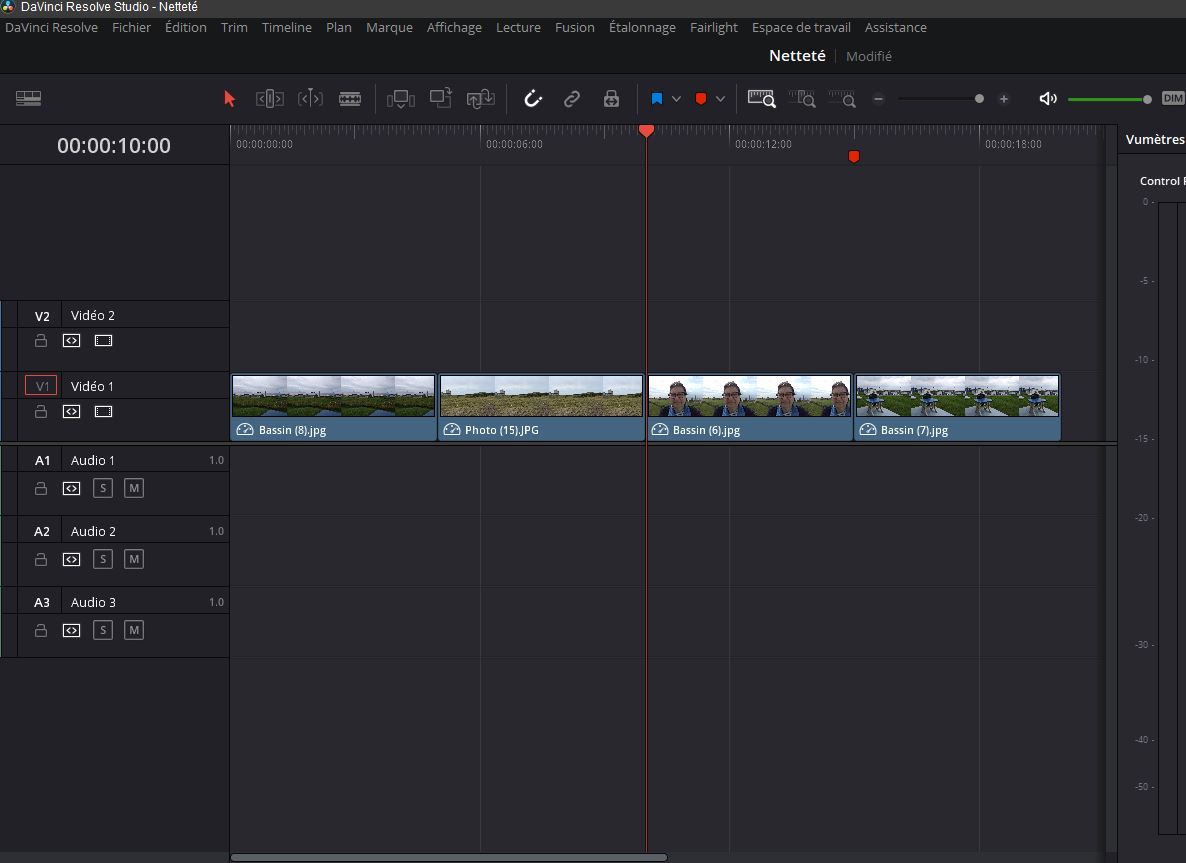Toggle the magnet Snapping button
Image resolution: width=1186 pixels, height=863 pixels.
pyautogui.click(x=533, y=98)
